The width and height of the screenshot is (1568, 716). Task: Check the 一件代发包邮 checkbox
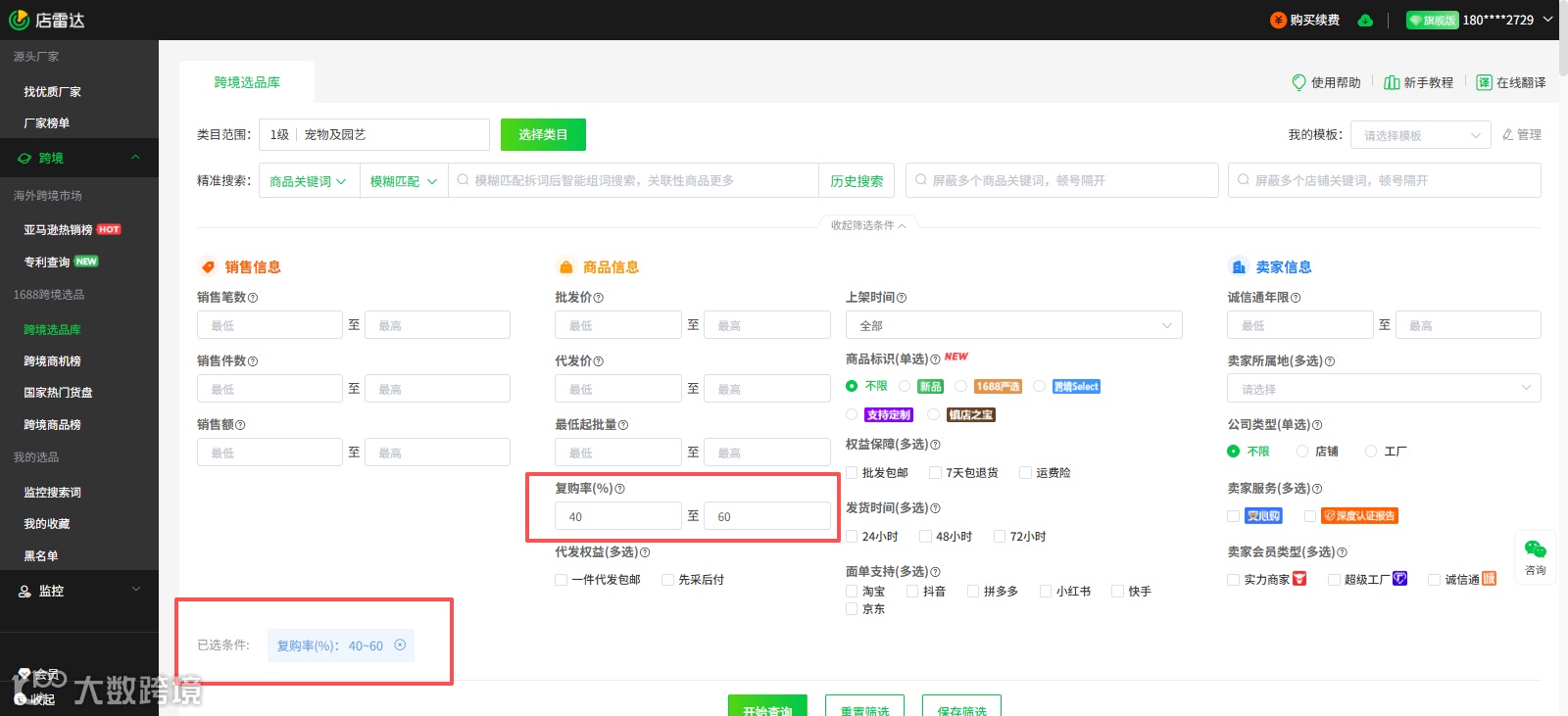point(562,580)
